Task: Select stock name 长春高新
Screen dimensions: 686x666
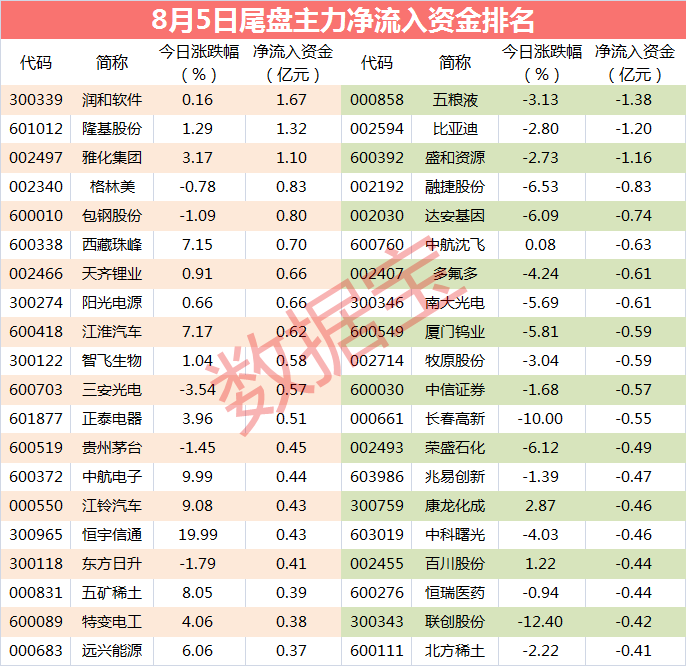Action: coord(455,419)
